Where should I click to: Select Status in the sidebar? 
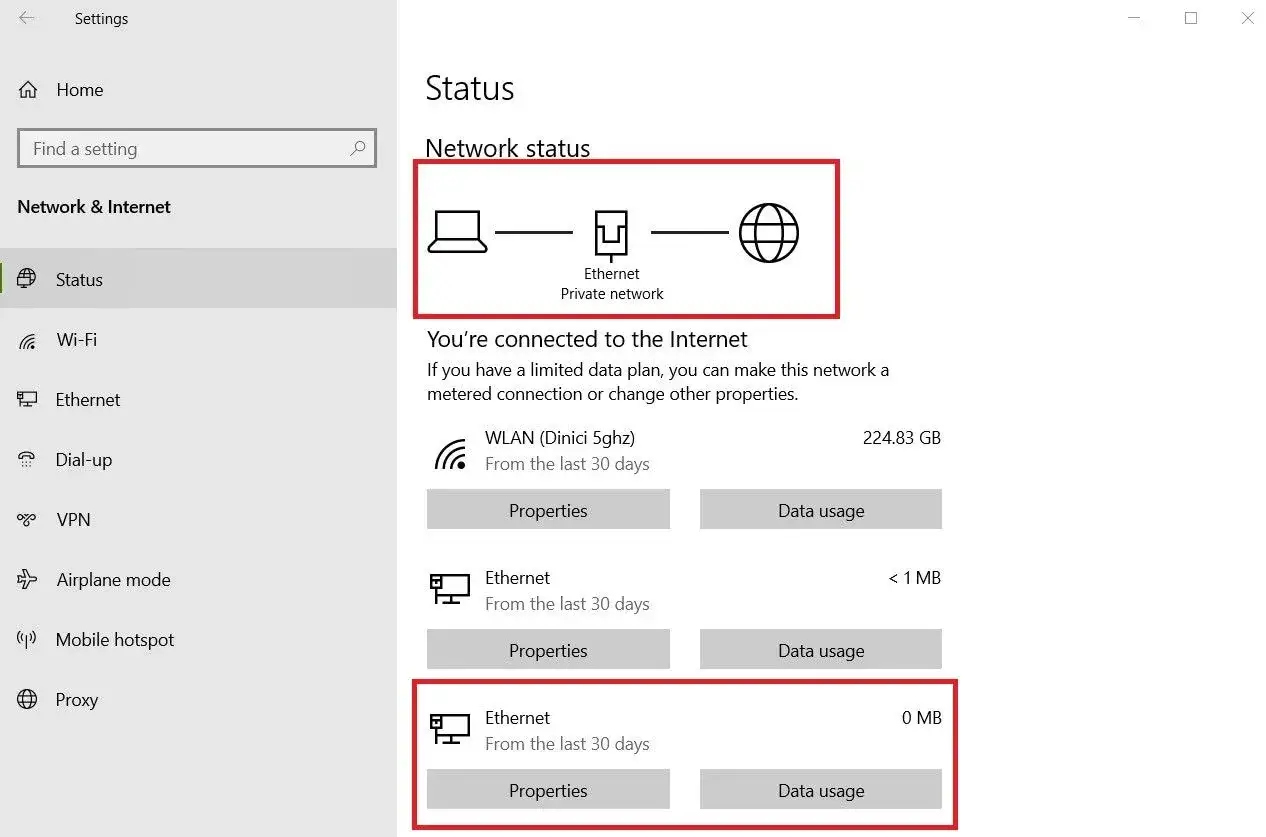point(198,279)
